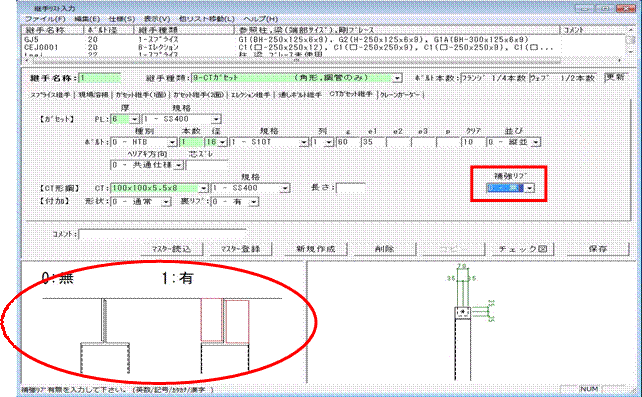The image size is (642, 397).
Task: Open the ファイル(F) menu
Action: 45,19
